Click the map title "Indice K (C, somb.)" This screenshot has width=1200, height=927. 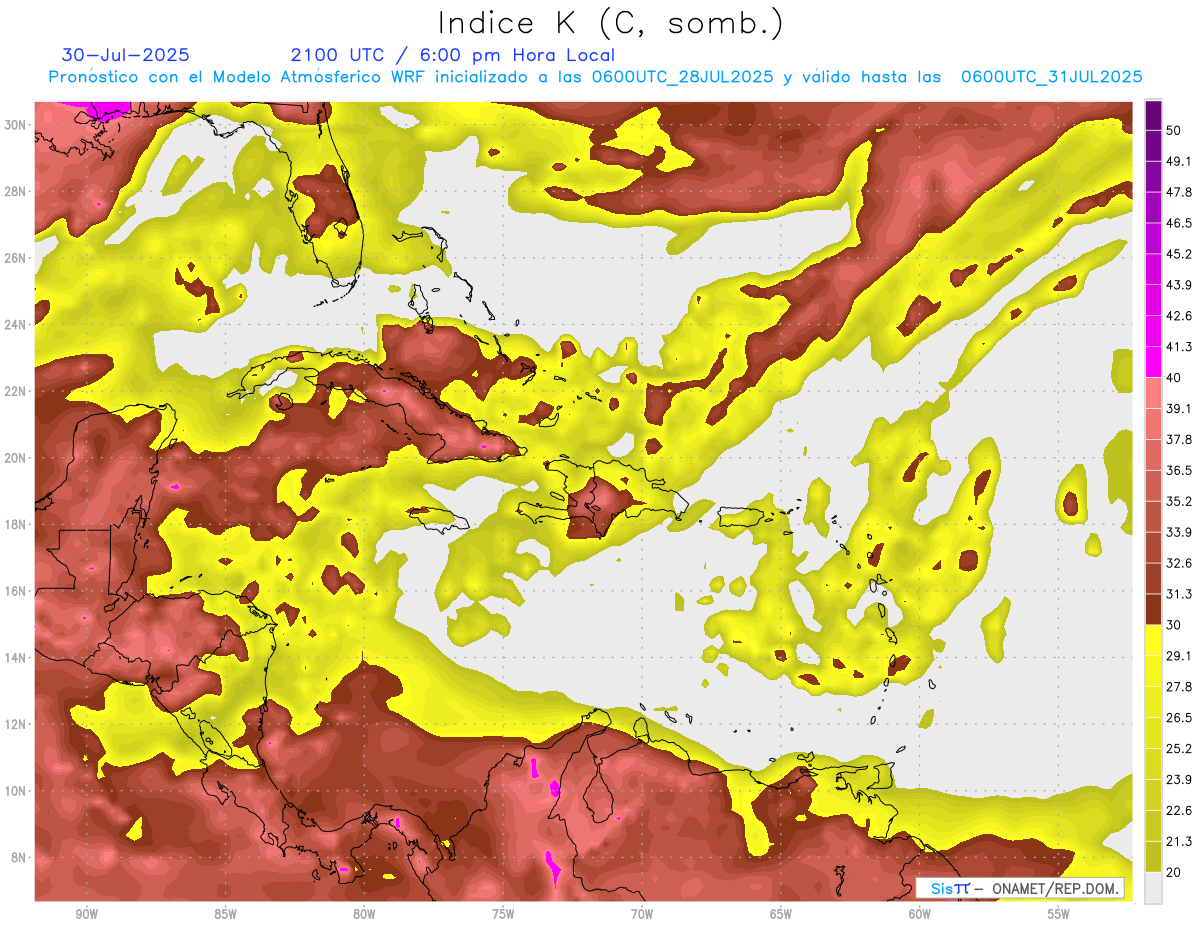(x=611, y=22)
